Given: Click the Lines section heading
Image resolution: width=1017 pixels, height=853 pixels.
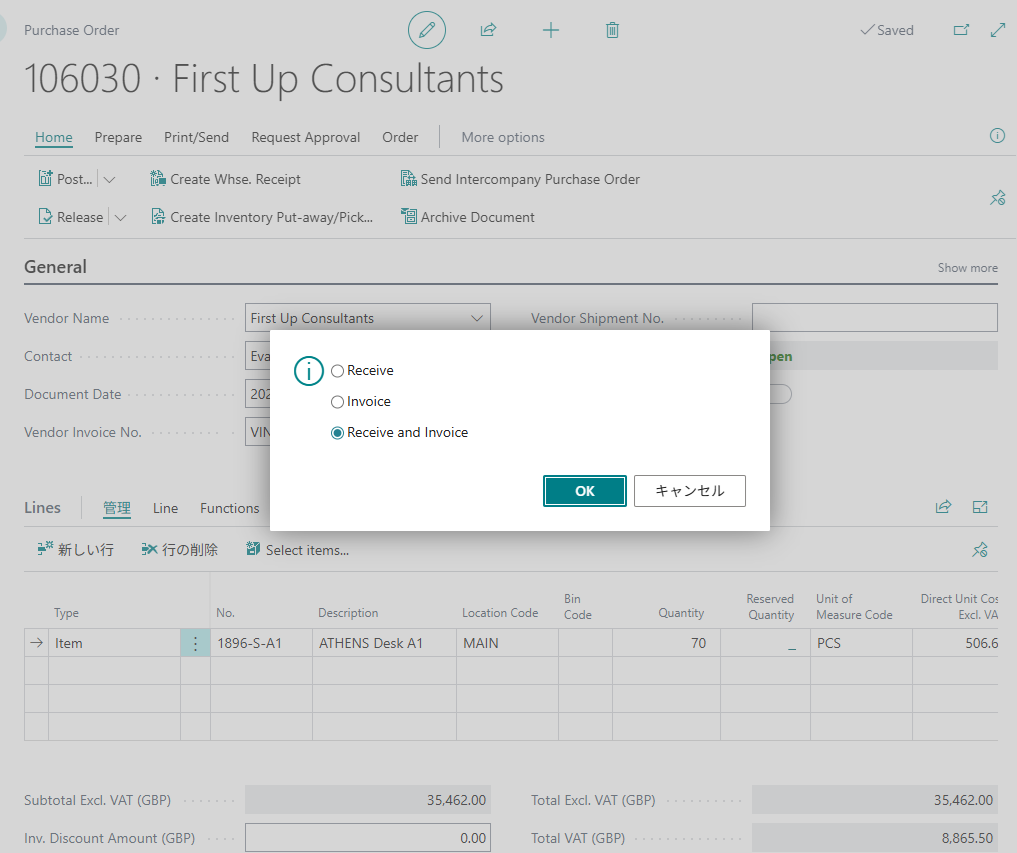Looking at the screenshot, I should coord(42,507).
